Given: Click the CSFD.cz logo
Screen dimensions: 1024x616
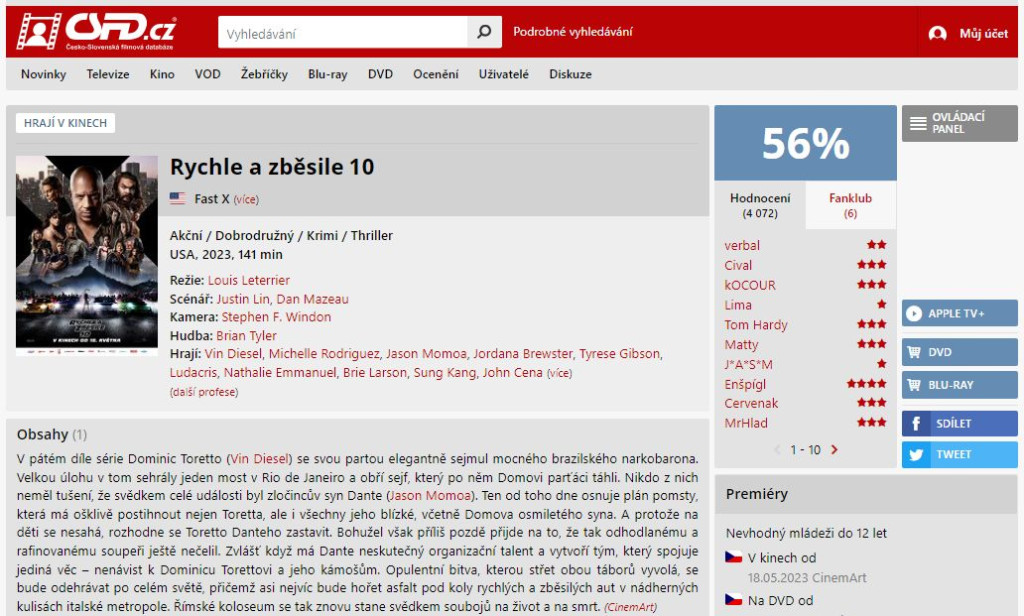Looking at the screenshot, I should pyautogui.click(x=96, y=31).
